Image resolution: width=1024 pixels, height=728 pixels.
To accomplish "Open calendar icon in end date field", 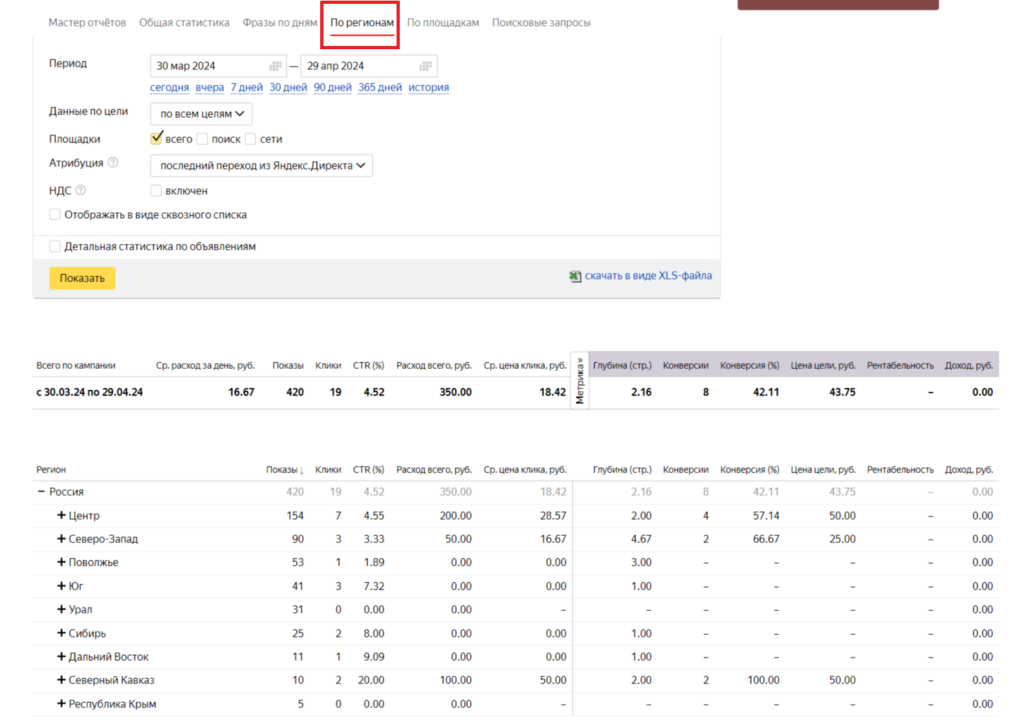I will click(426, 66).
